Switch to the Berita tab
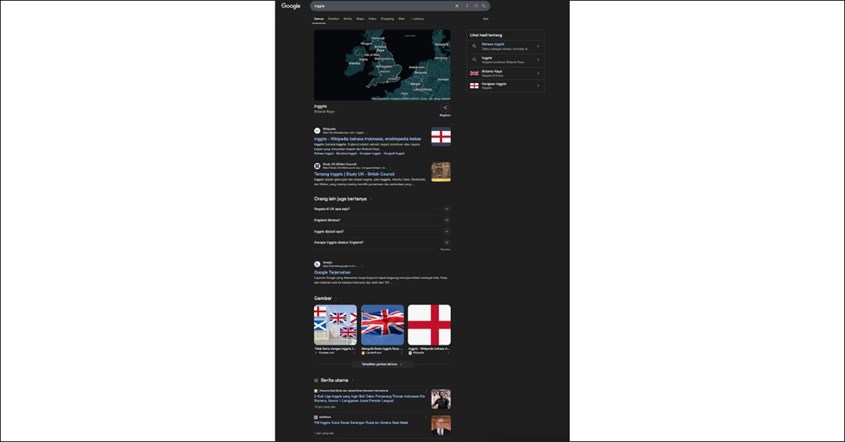The height and width of the screenshot is (442, 845). 348,19
